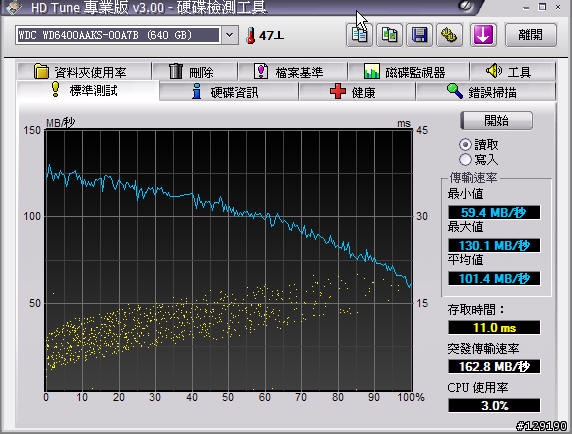Click the thermometer temperature icon

[251, 35]
